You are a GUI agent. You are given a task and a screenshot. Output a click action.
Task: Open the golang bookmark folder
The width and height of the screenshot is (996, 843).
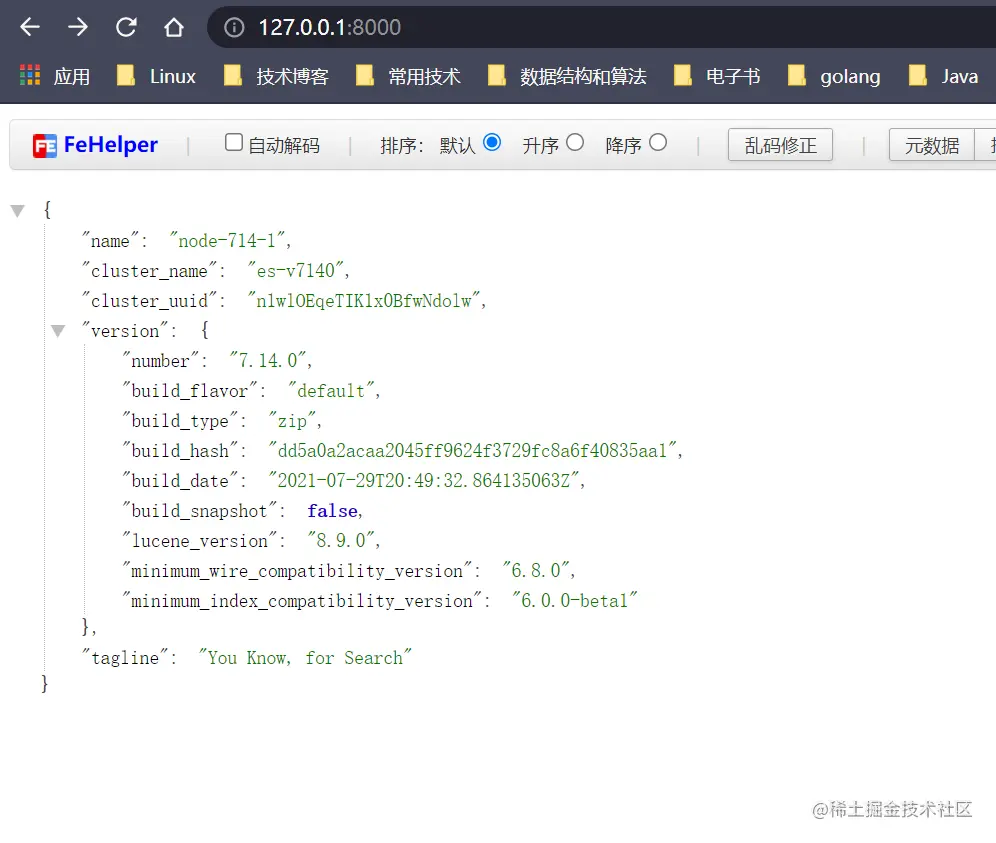(x=834, y=76)
